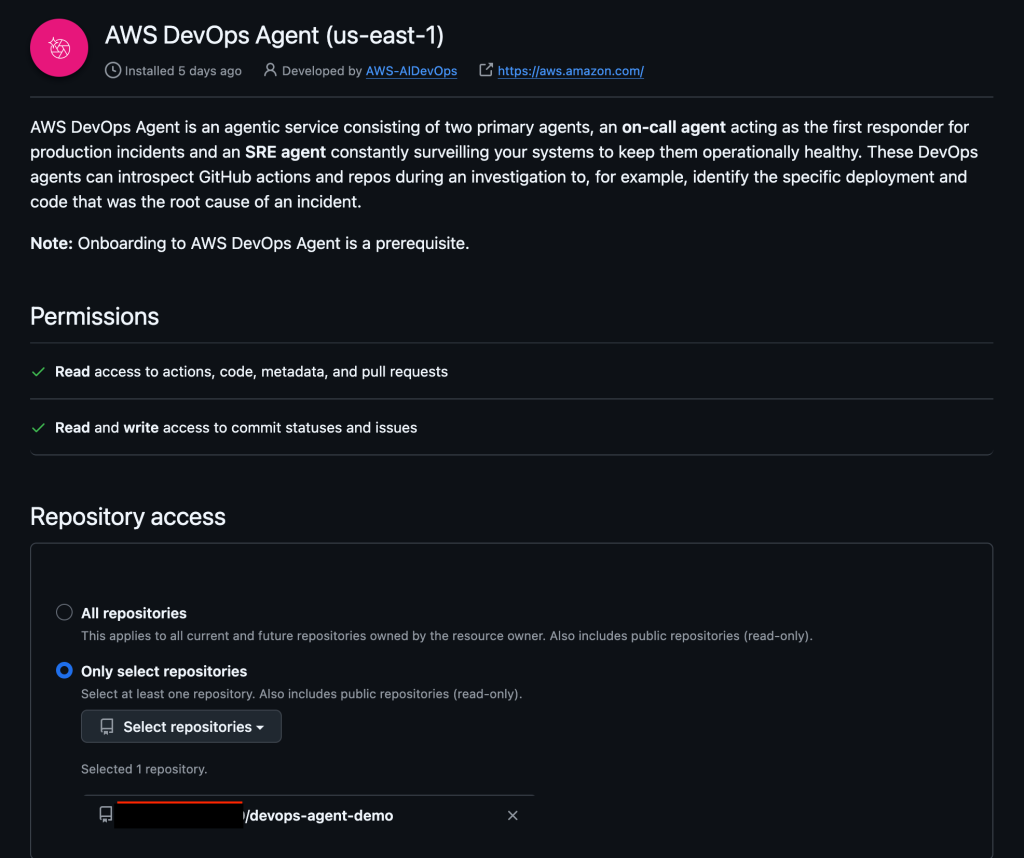Viewport: 1024px width, 858px height.
Task: Choose the All repositories radio option
Action: (x=64, y=612)
